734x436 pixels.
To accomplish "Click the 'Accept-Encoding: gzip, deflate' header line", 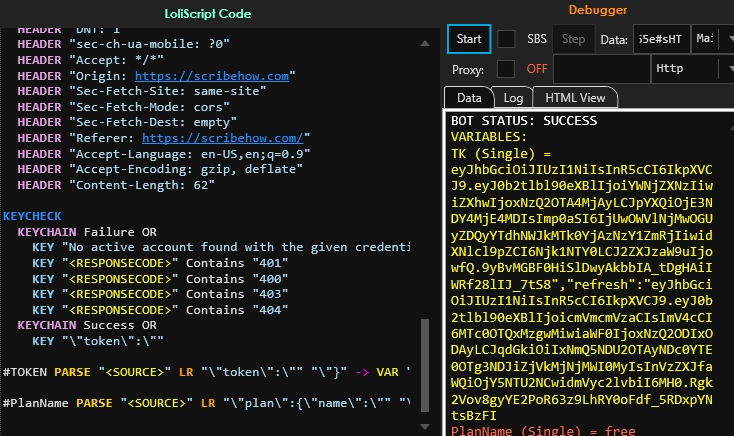I will tap(160, 169).
